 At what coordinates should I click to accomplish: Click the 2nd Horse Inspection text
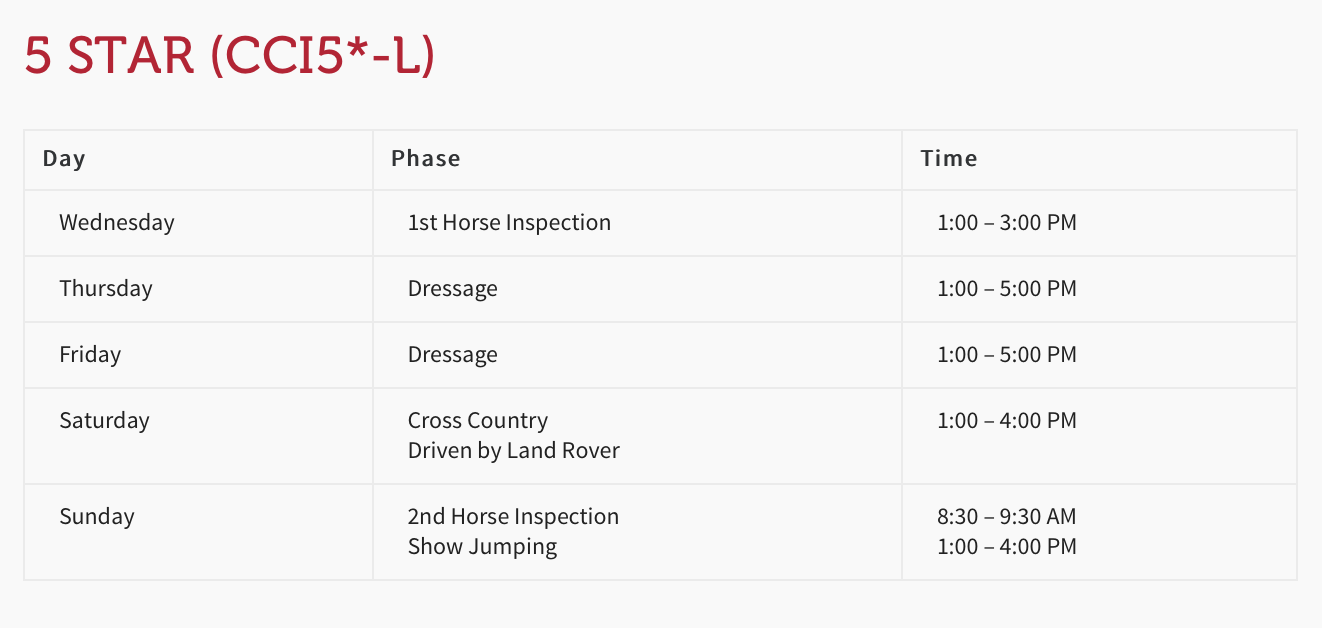point(513,516)
